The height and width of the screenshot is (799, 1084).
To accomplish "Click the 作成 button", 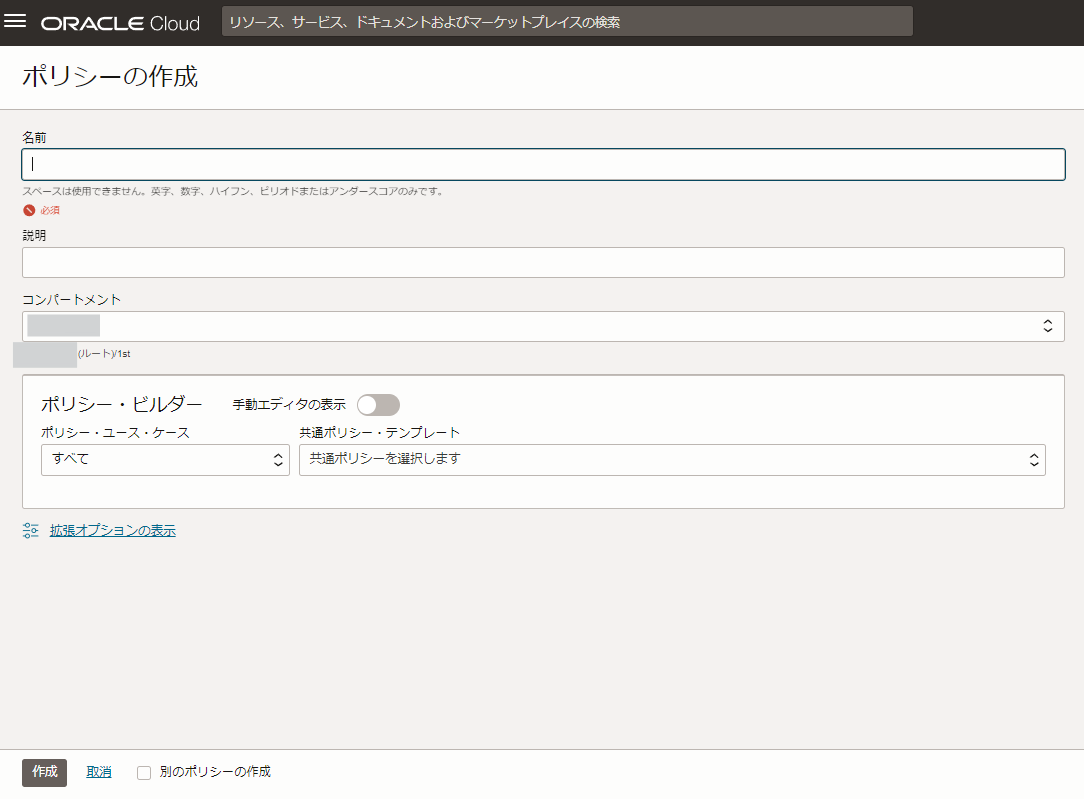I will (44, 773).
